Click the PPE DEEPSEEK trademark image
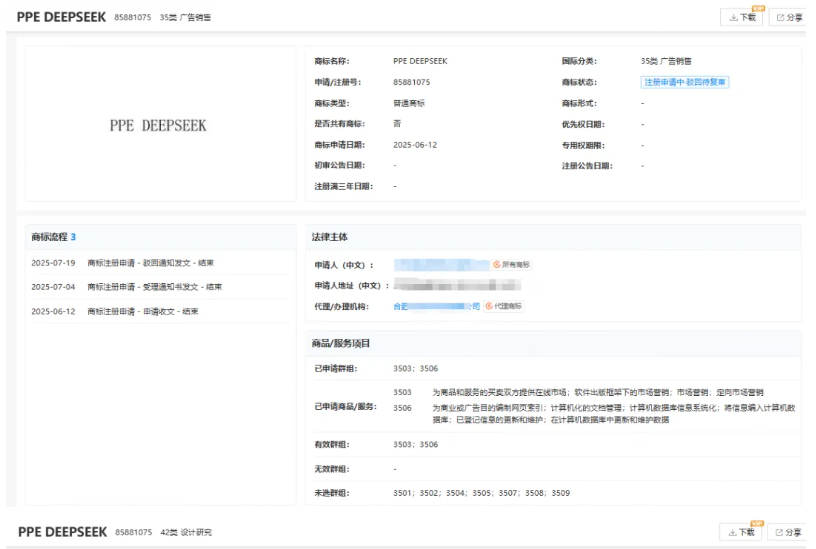The height and width of the screenshot is (549, 816). click(x=160, y=124)
